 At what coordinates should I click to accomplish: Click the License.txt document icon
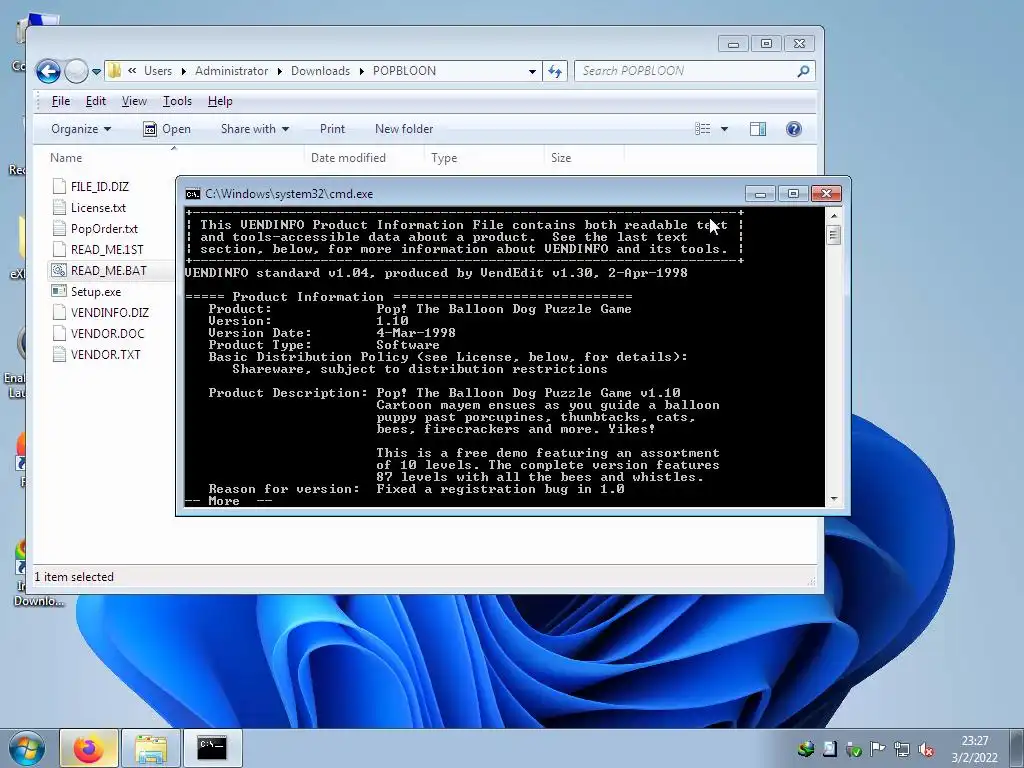coord(59,208)
